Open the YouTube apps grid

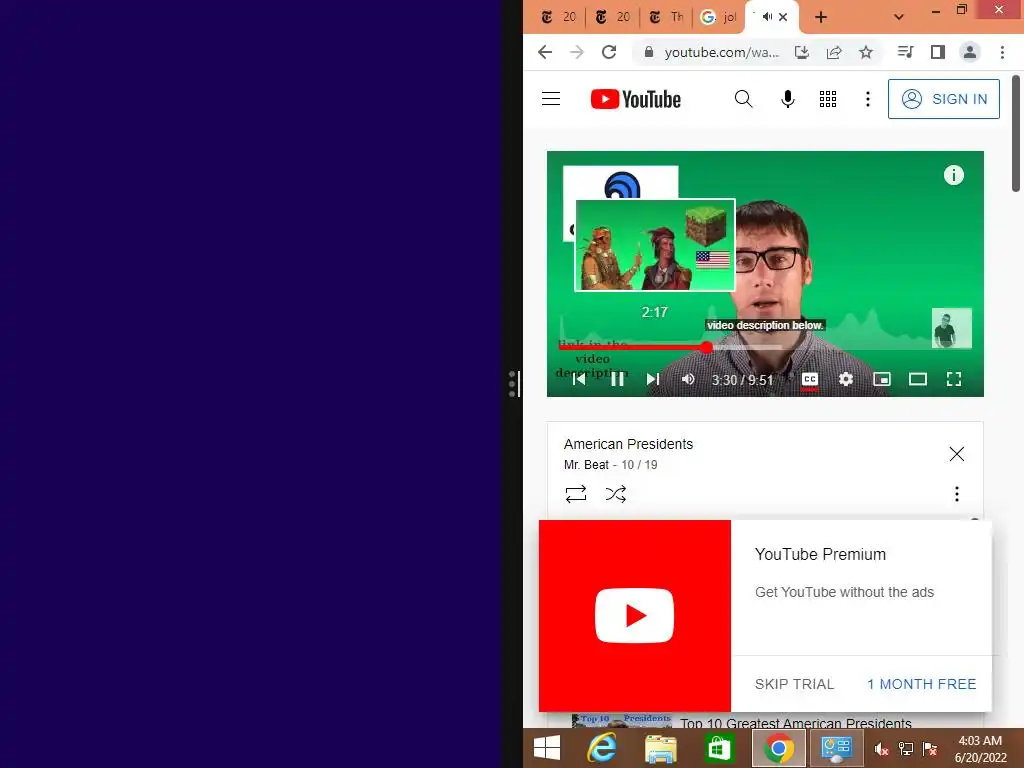click(x=827, y=99)
